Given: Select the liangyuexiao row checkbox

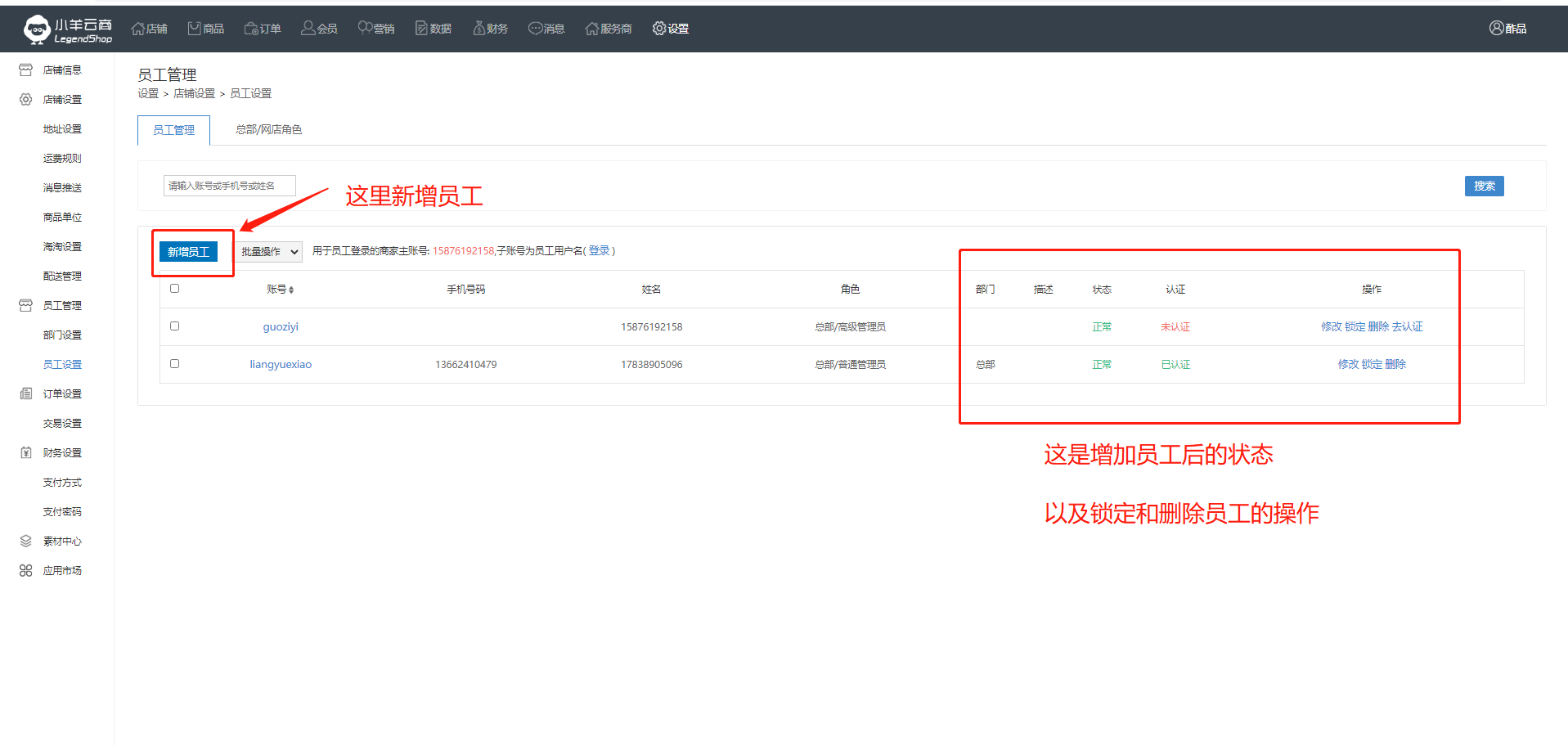Looking at the screenshot, I should [174, 364].
